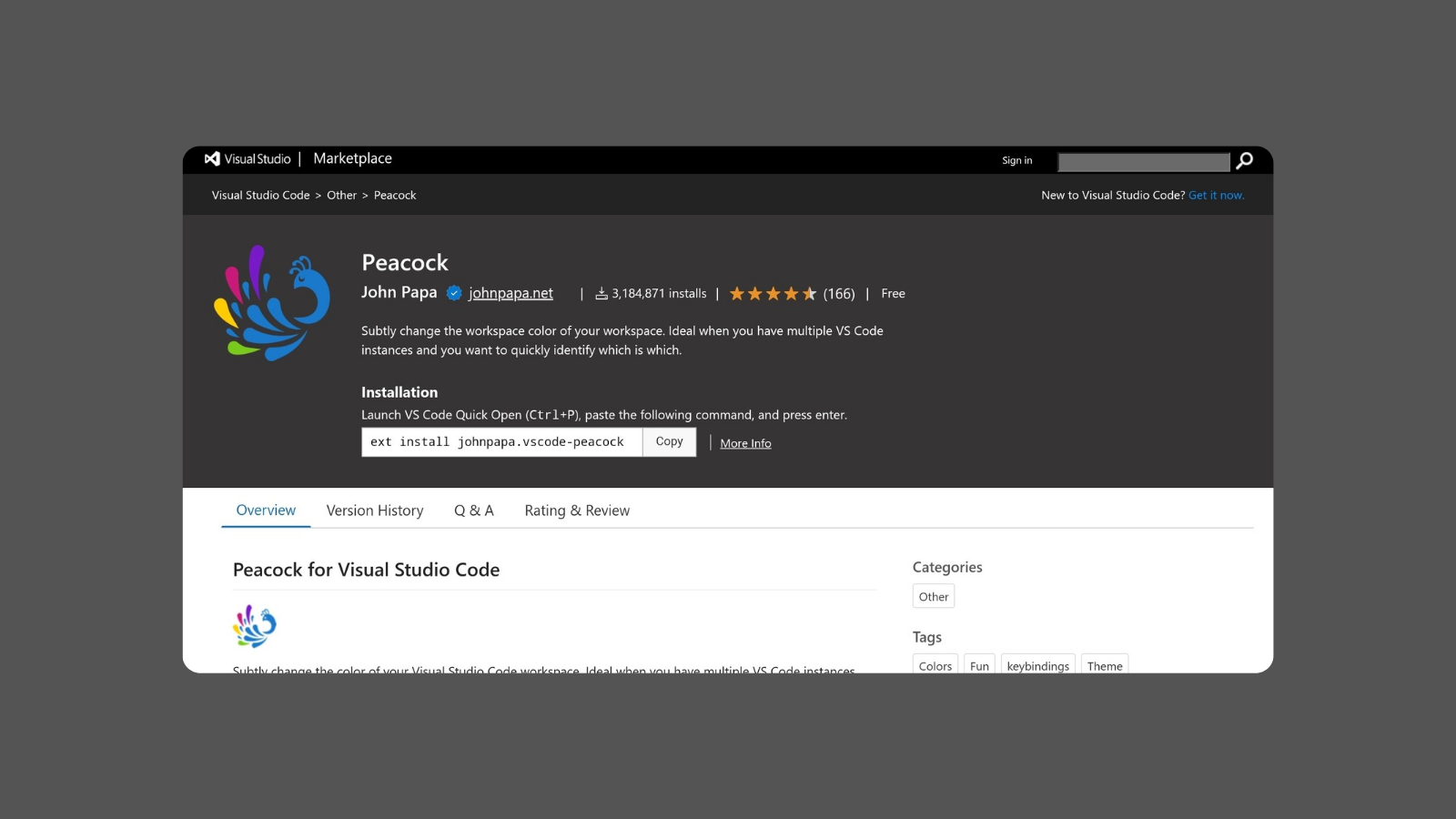The image size is (1456, 819).
Task: Open the More Info link
Action: (746, 443)
